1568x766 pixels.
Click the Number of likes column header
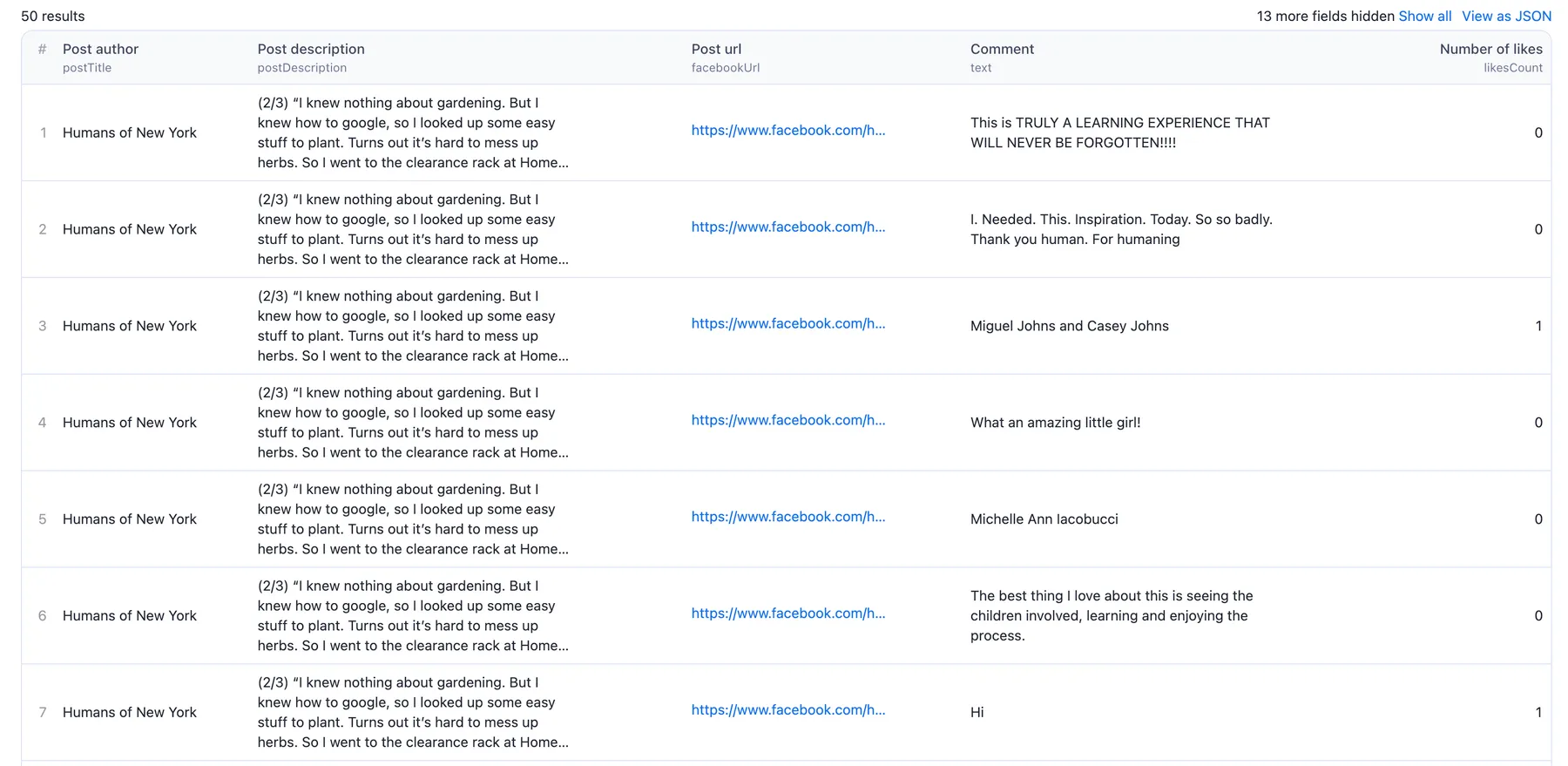click(1490, 50)
